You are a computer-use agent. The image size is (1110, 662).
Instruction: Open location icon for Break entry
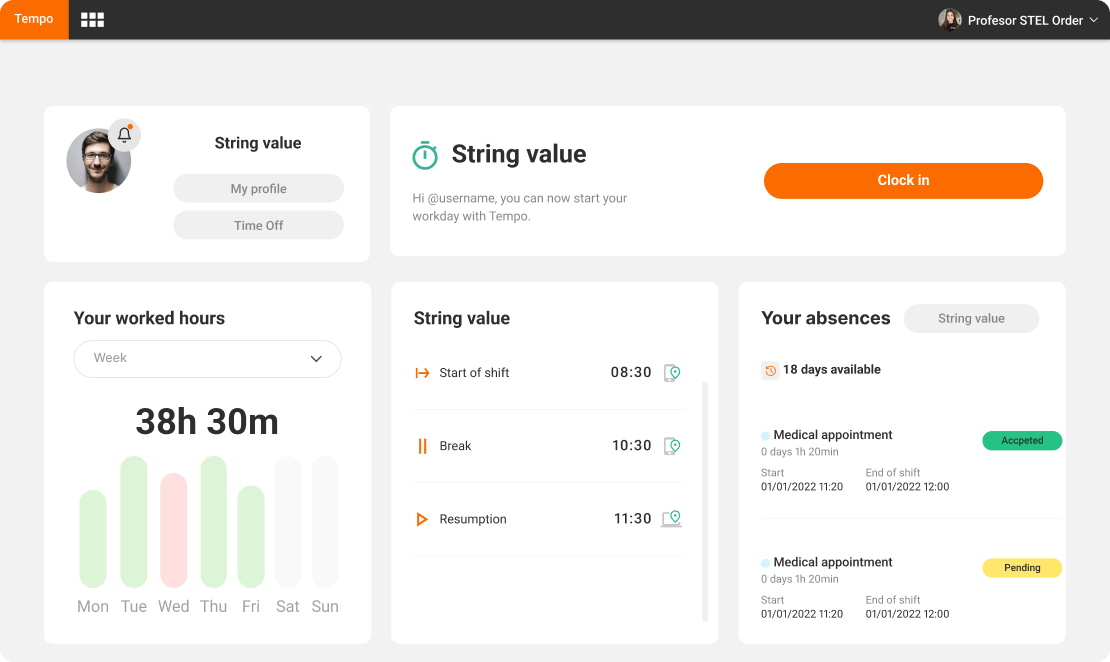pos(672,446)
